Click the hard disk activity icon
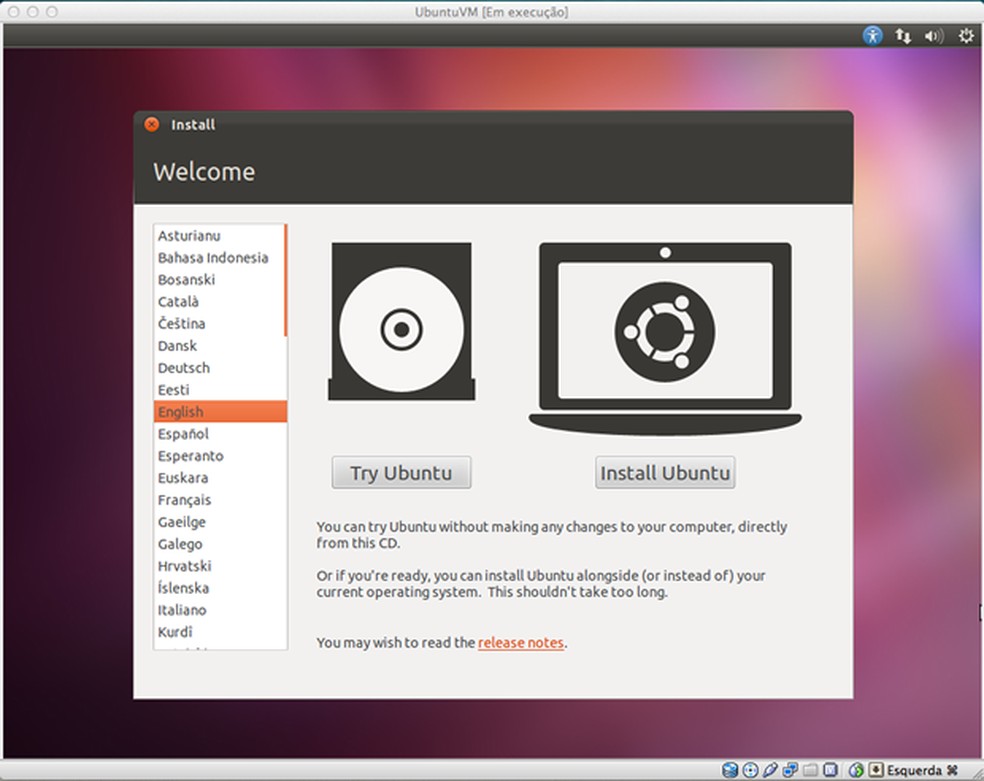984x781 pixels. (x=730, y=770)
